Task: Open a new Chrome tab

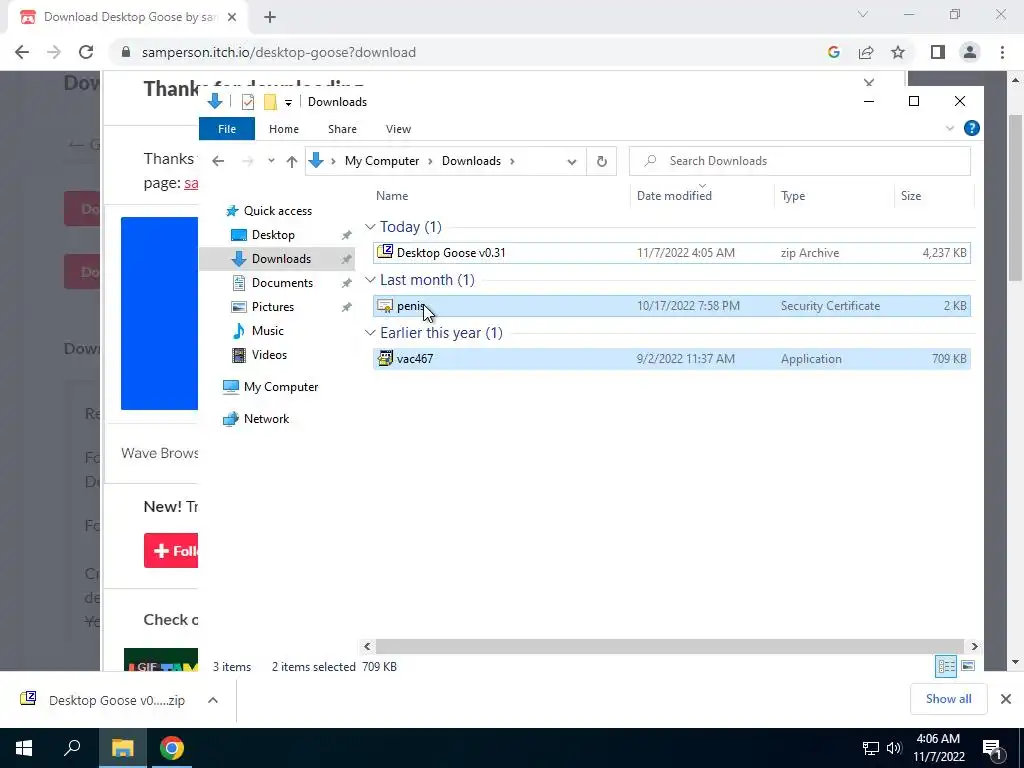Action: [x=270, y=18]
